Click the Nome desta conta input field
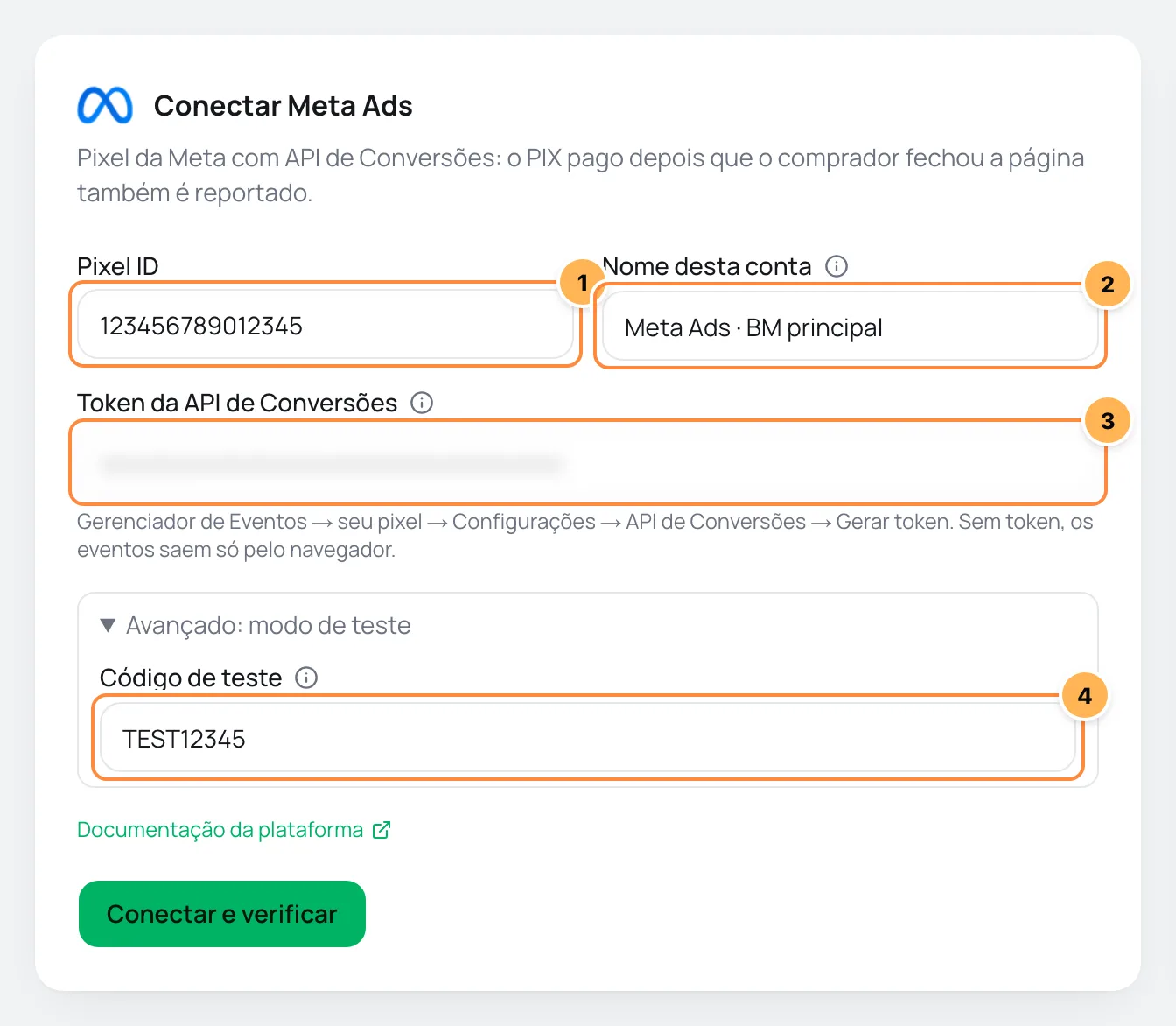This screenshot has height=1026, width=1176. 850,327
